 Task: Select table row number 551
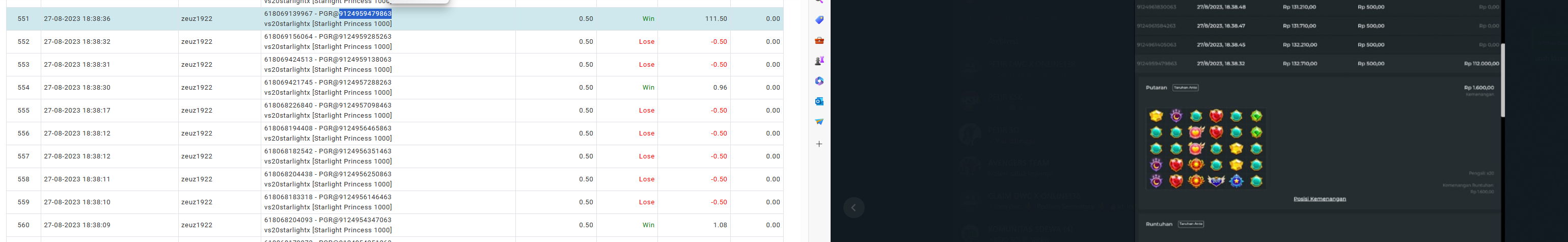point(23,19)
